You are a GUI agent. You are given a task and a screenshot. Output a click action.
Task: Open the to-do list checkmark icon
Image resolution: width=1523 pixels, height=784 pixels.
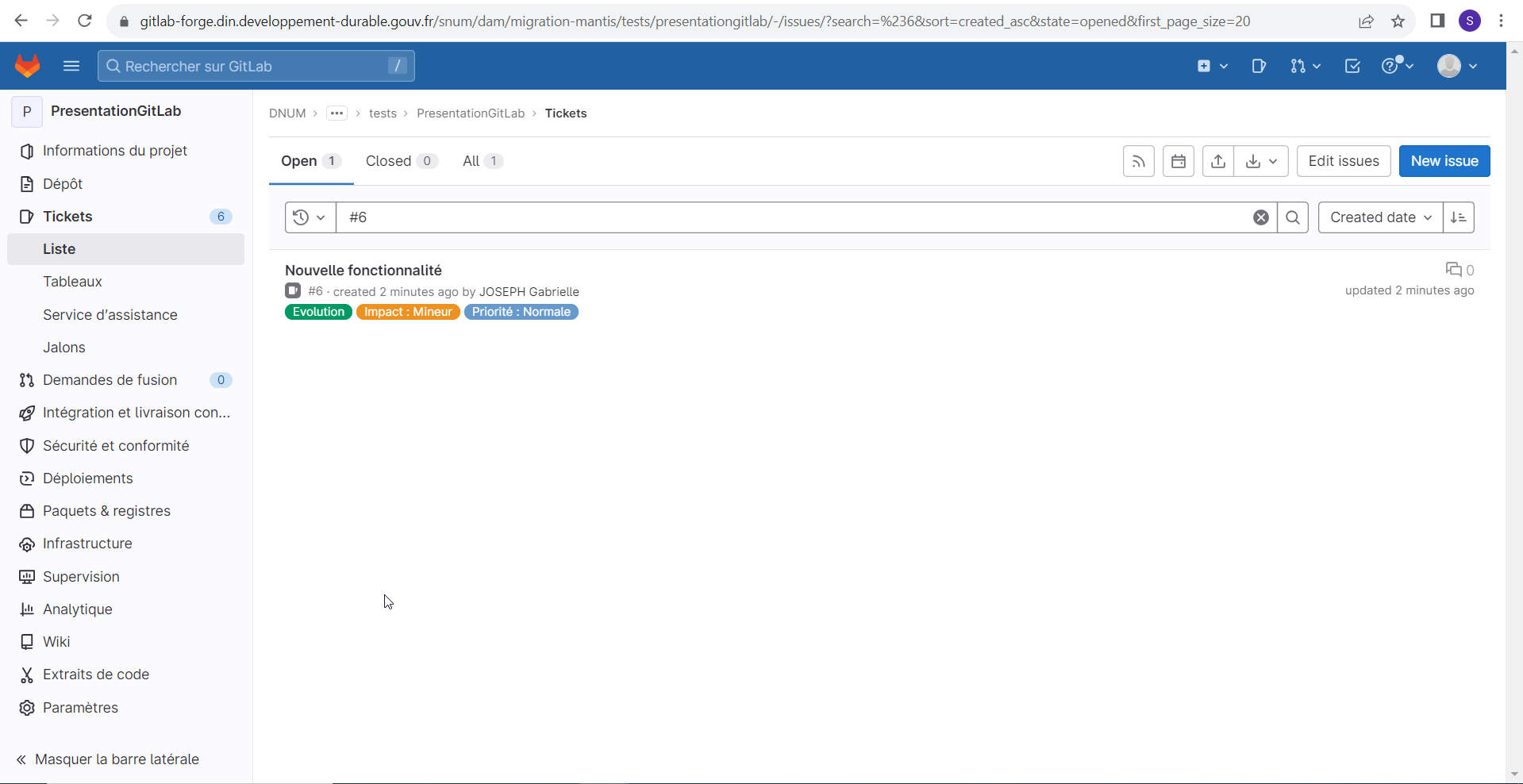pyautogui.click(x=1352, y=66)
